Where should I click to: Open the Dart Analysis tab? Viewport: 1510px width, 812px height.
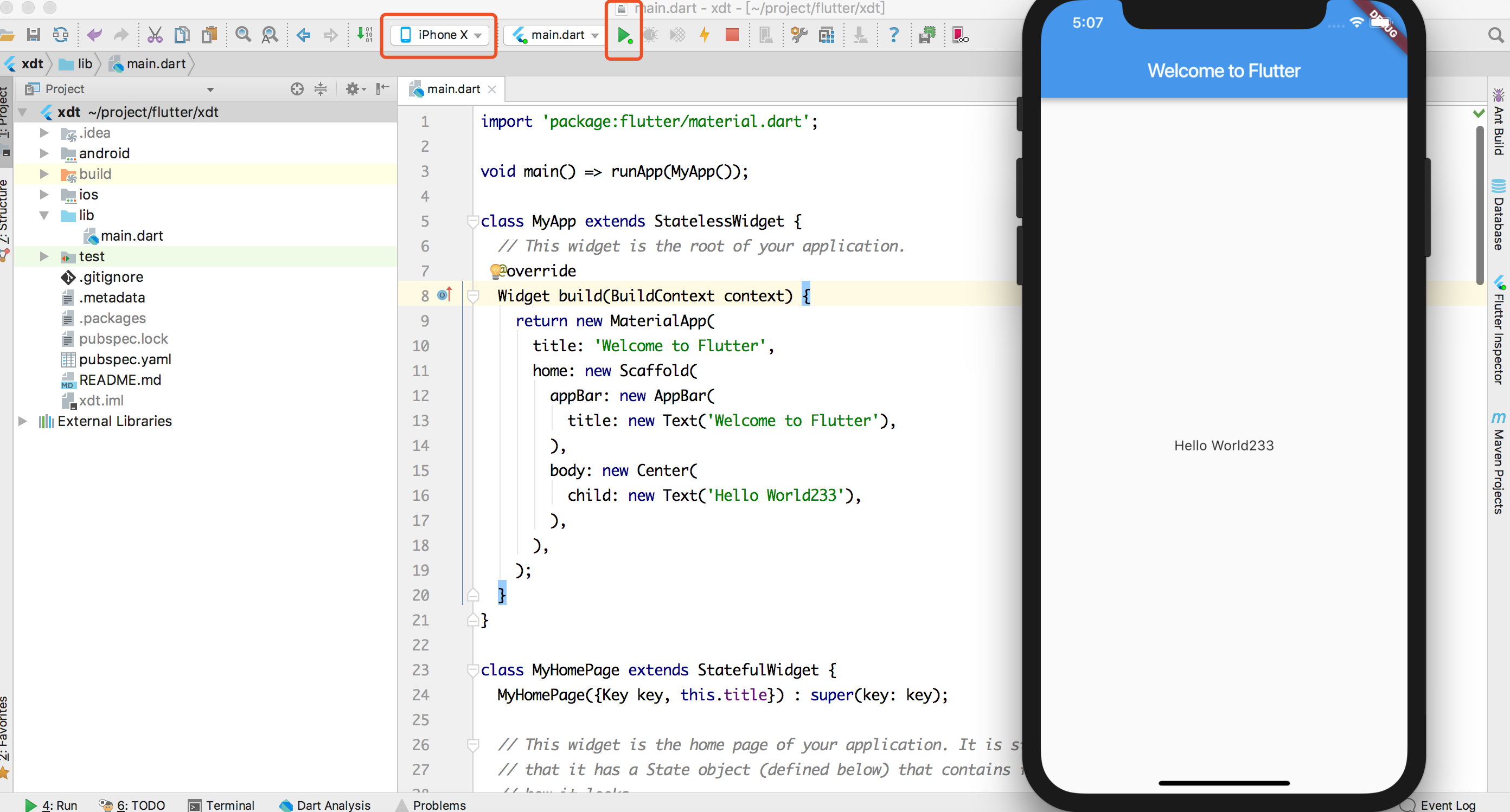tap(325, 805)
